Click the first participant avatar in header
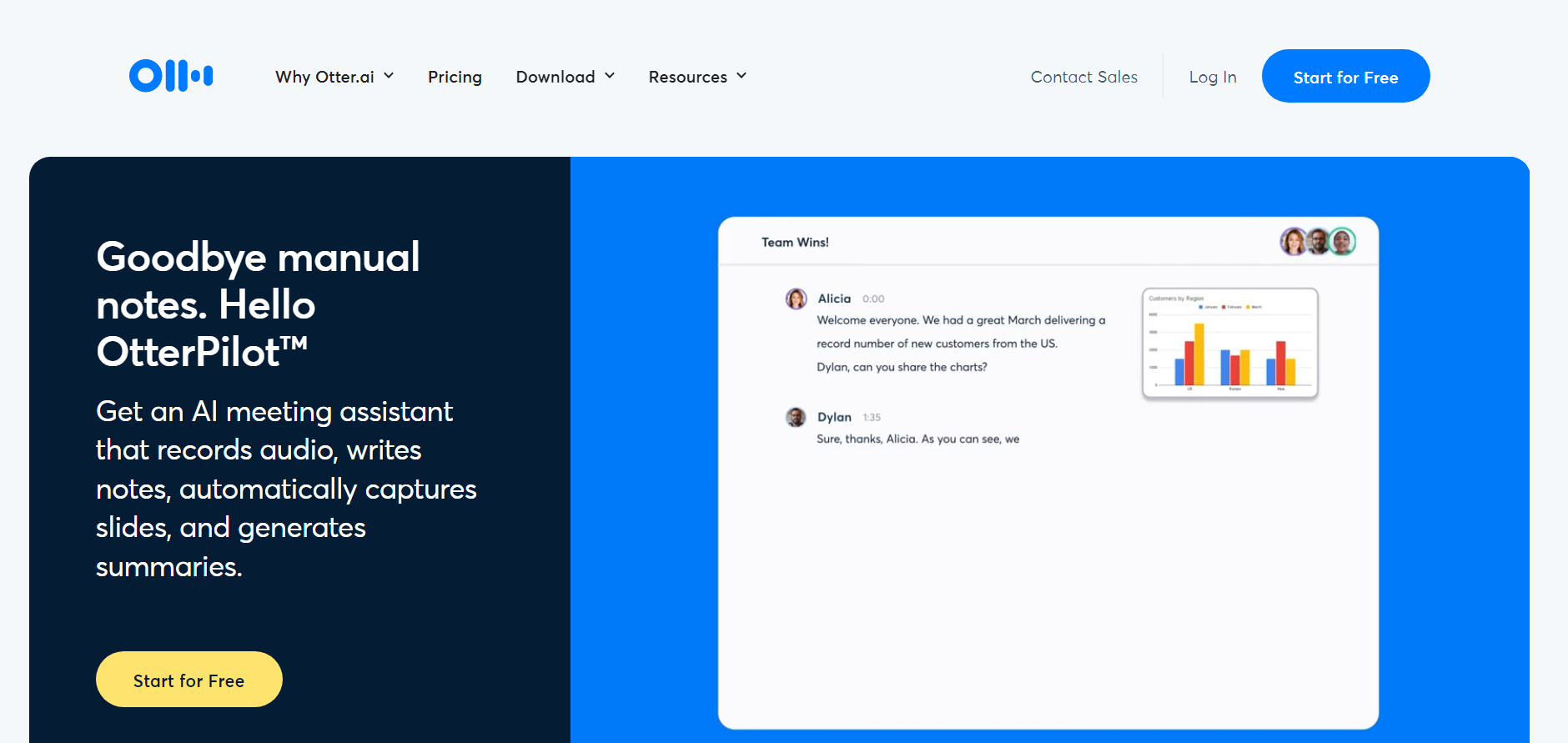The width and height of the screenshot is (1568, 743). point(1293,242)
